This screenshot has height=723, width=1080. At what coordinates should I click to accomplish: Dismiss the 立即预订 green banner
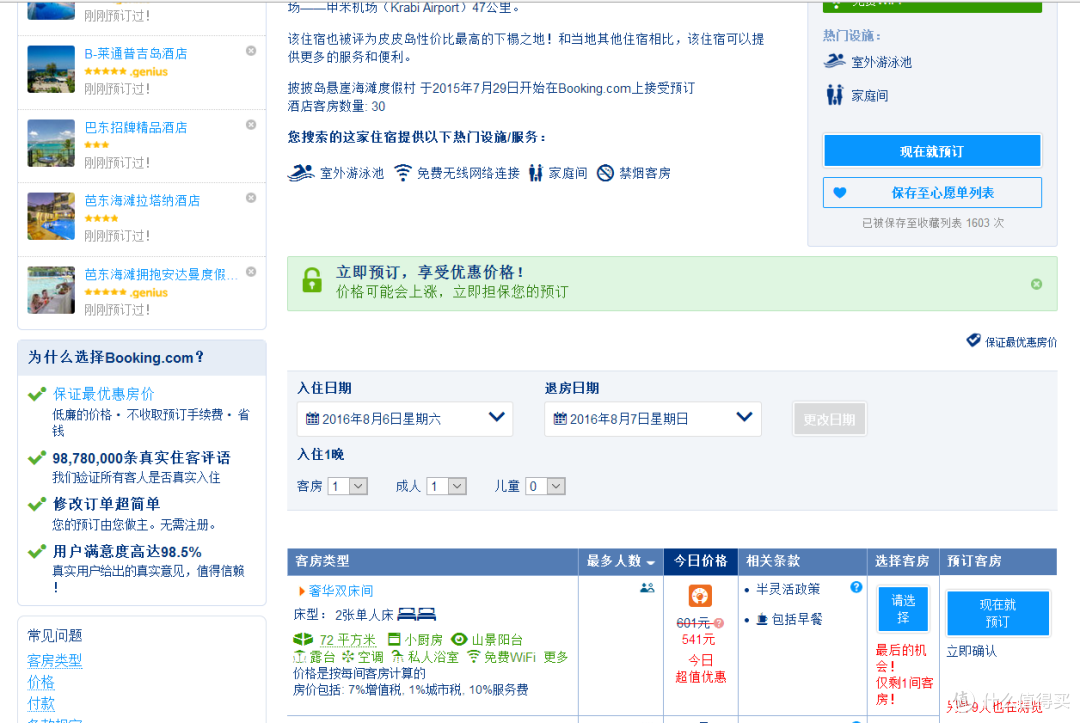[x=1036, y=284]
